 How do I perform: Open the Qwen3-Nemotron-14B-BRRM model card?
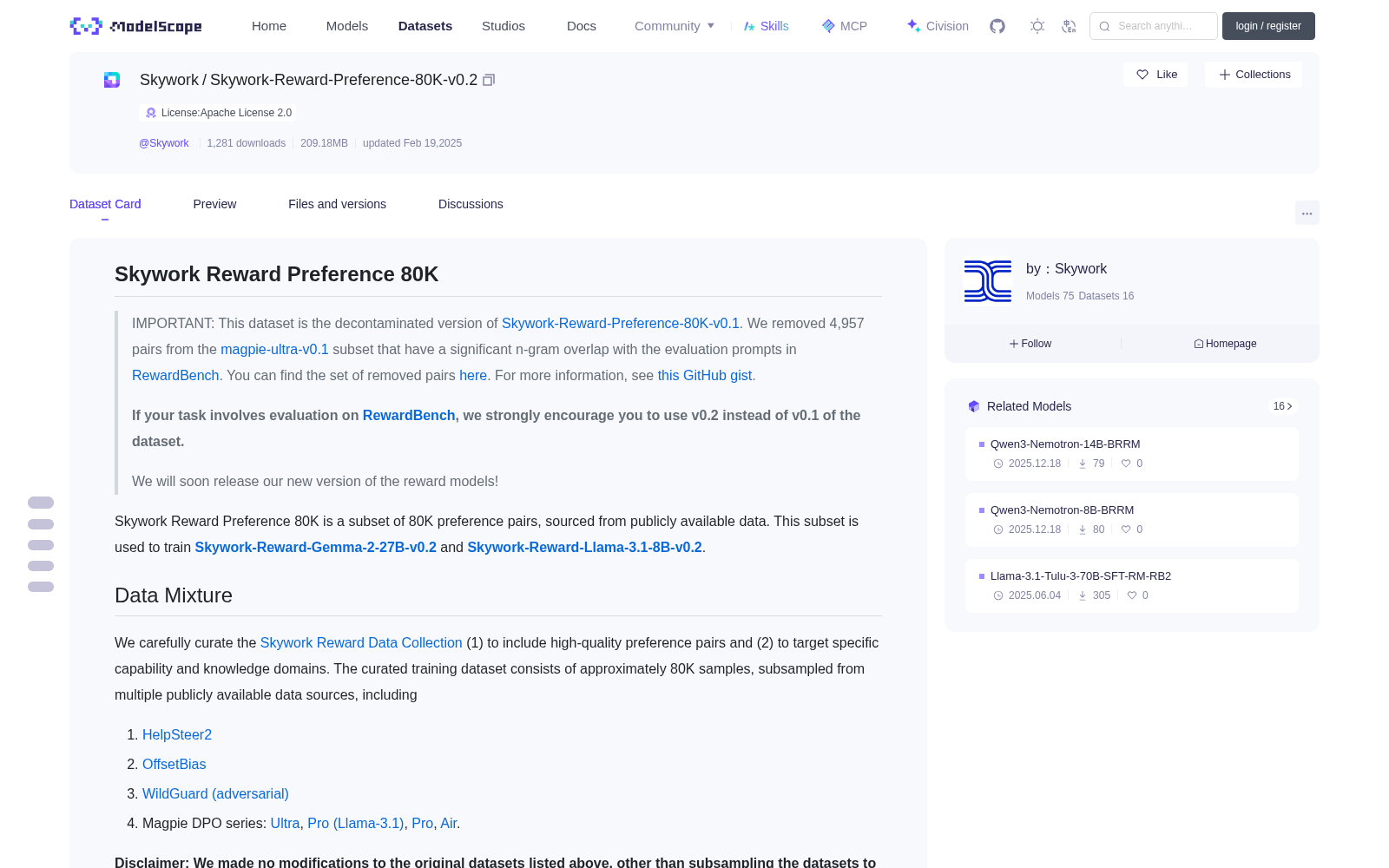coord(1132,454)
